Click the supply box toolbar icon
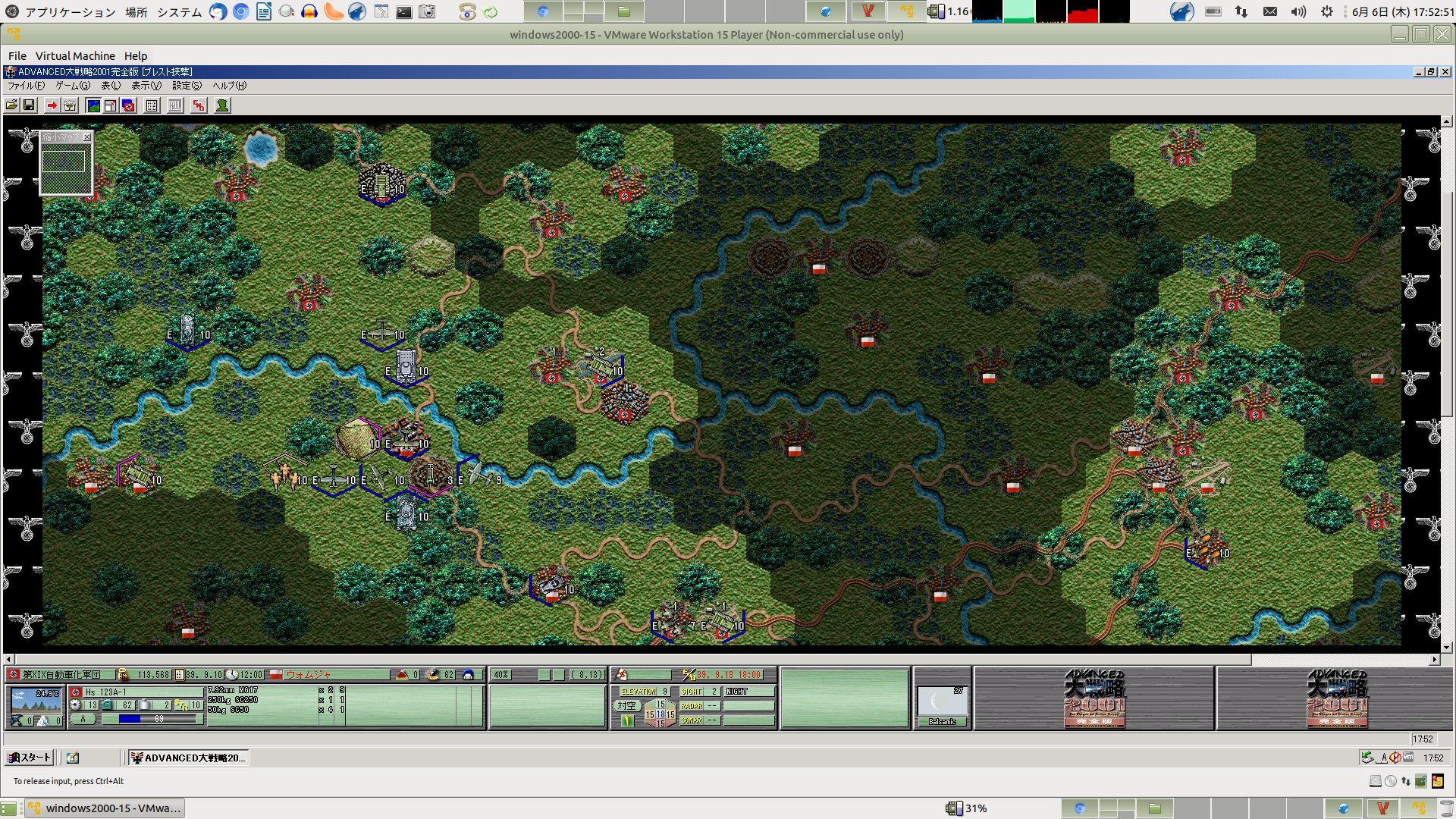 pos(70,105)
